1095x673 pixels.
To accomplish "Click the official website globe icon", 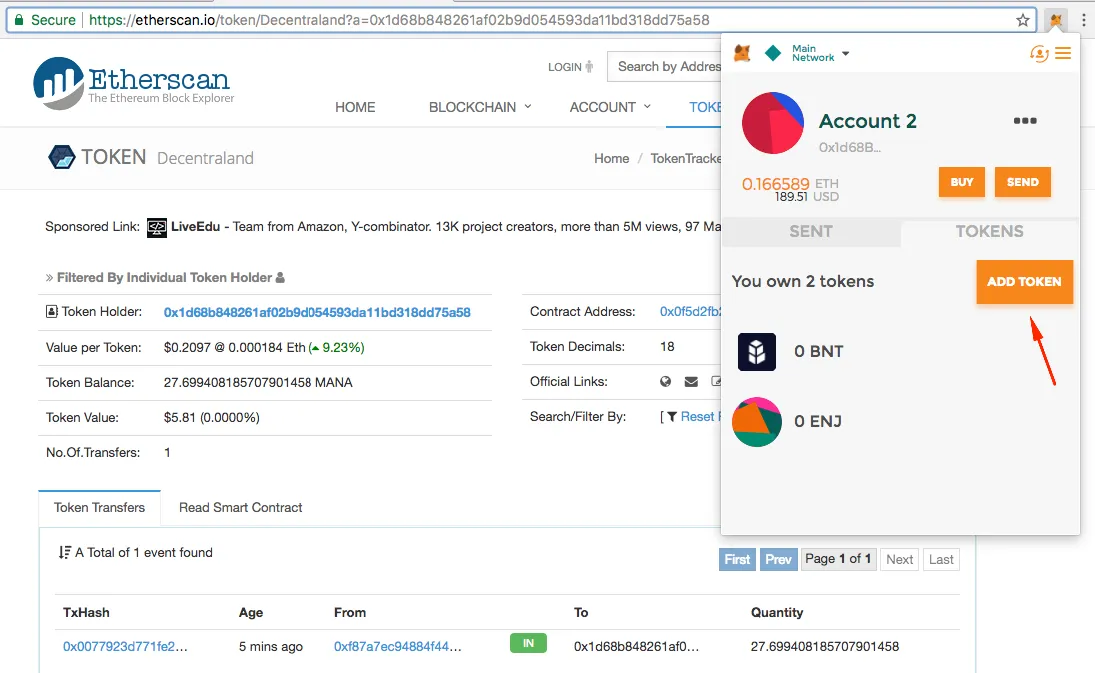I will (x=666, y=382).
